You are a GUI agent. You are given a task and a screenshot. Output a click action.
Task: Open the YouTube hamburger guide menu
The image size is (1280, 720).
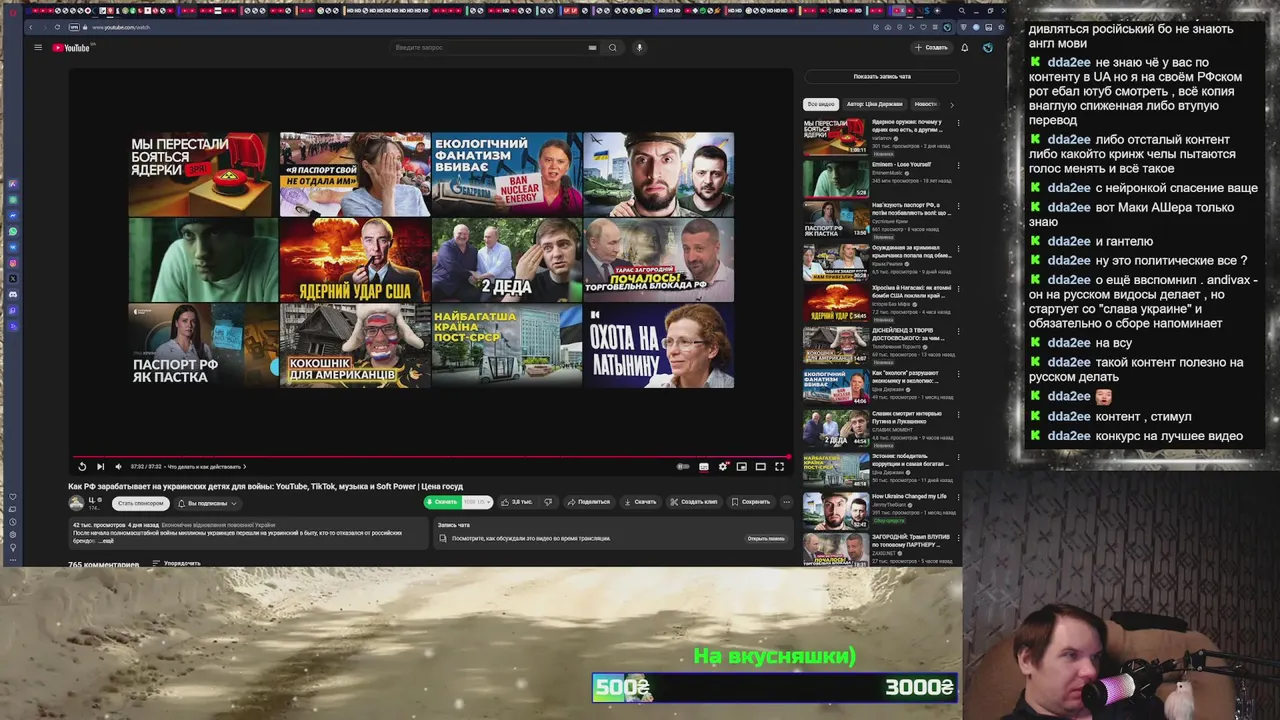(x=38, y=47)
